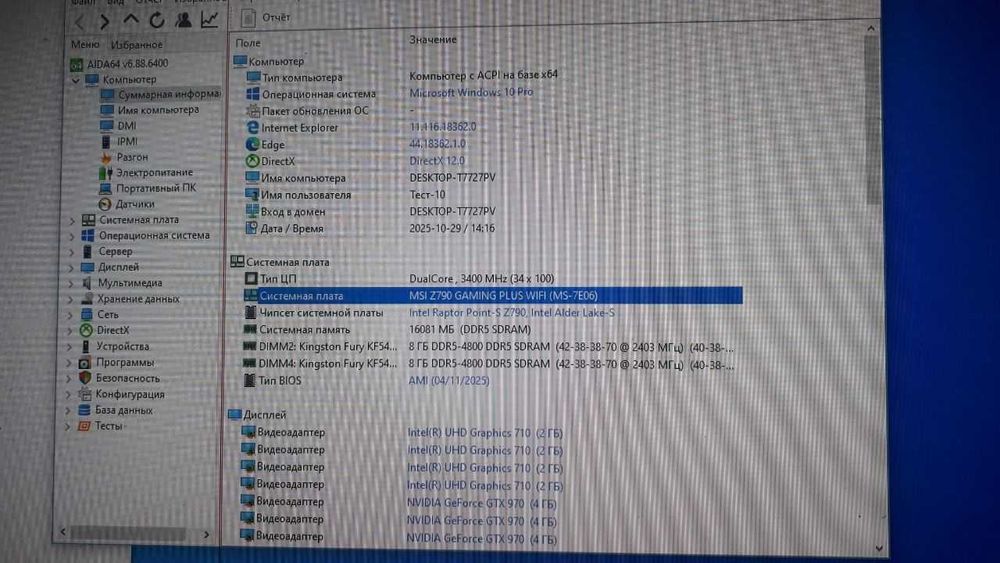Click the Отчёт report button

(266, 18)
